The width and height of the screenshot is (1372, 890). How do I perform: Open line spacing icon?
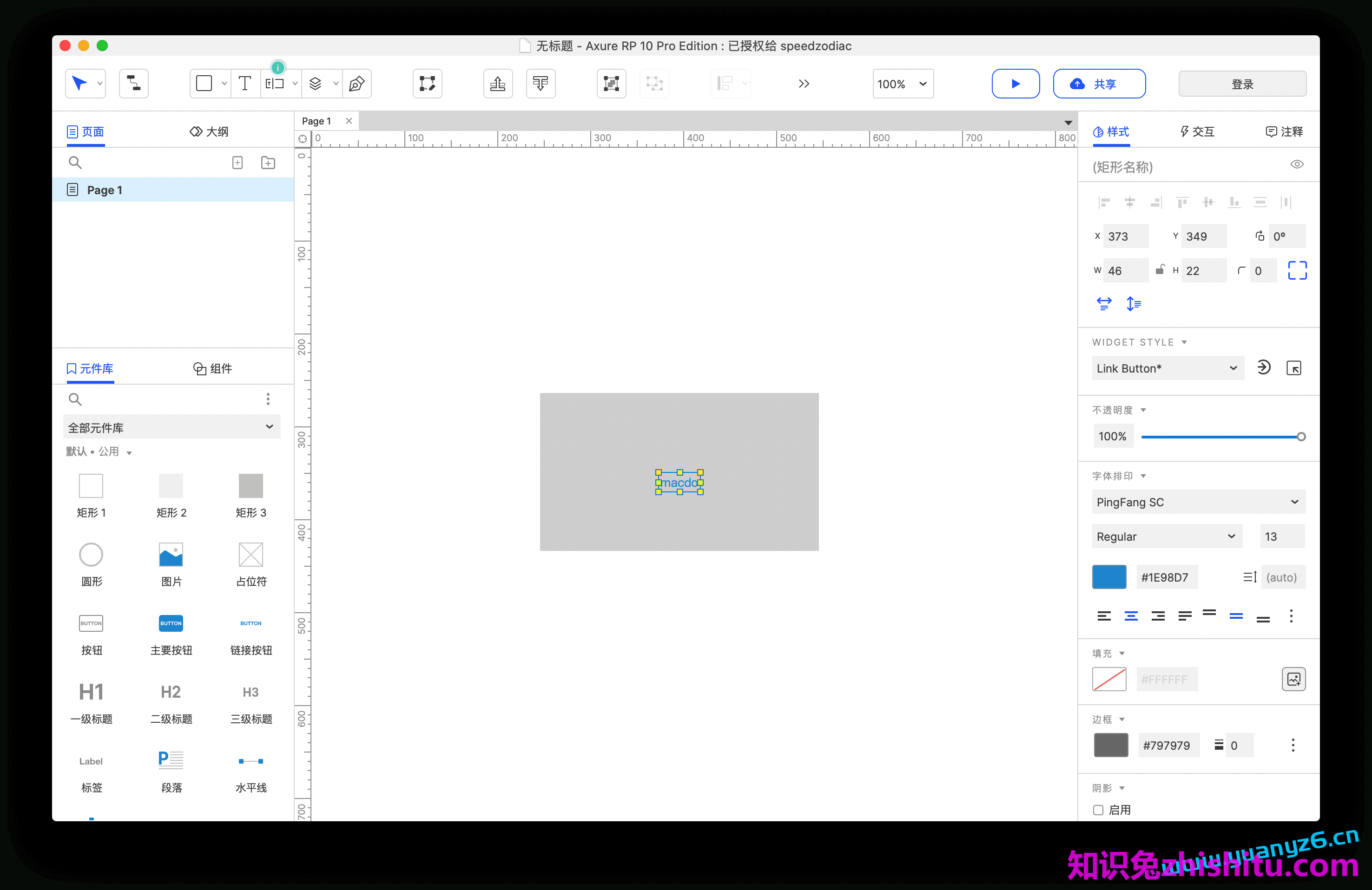pyautogui.click(x=1250, y=577)
